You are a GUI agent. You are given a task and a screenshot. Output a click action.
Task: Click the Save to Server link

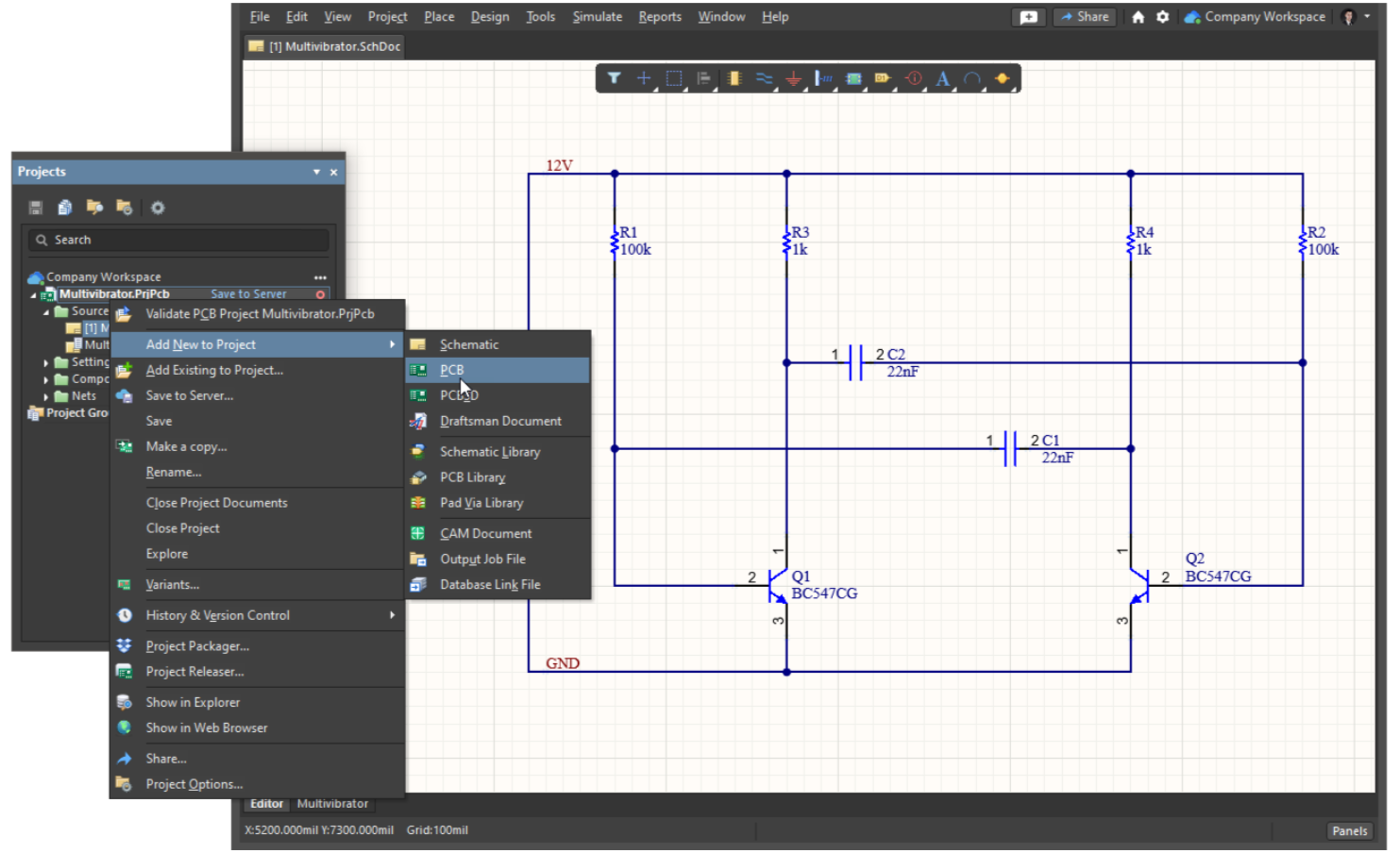pyautogui.click(x=248, y=294)
